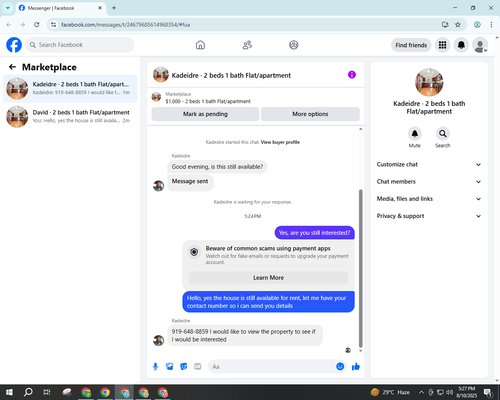Viewport: 500px width, 400px height.
Task: Open listing thumbnail in Marketplace banner
Action: (x=156, y=97)
